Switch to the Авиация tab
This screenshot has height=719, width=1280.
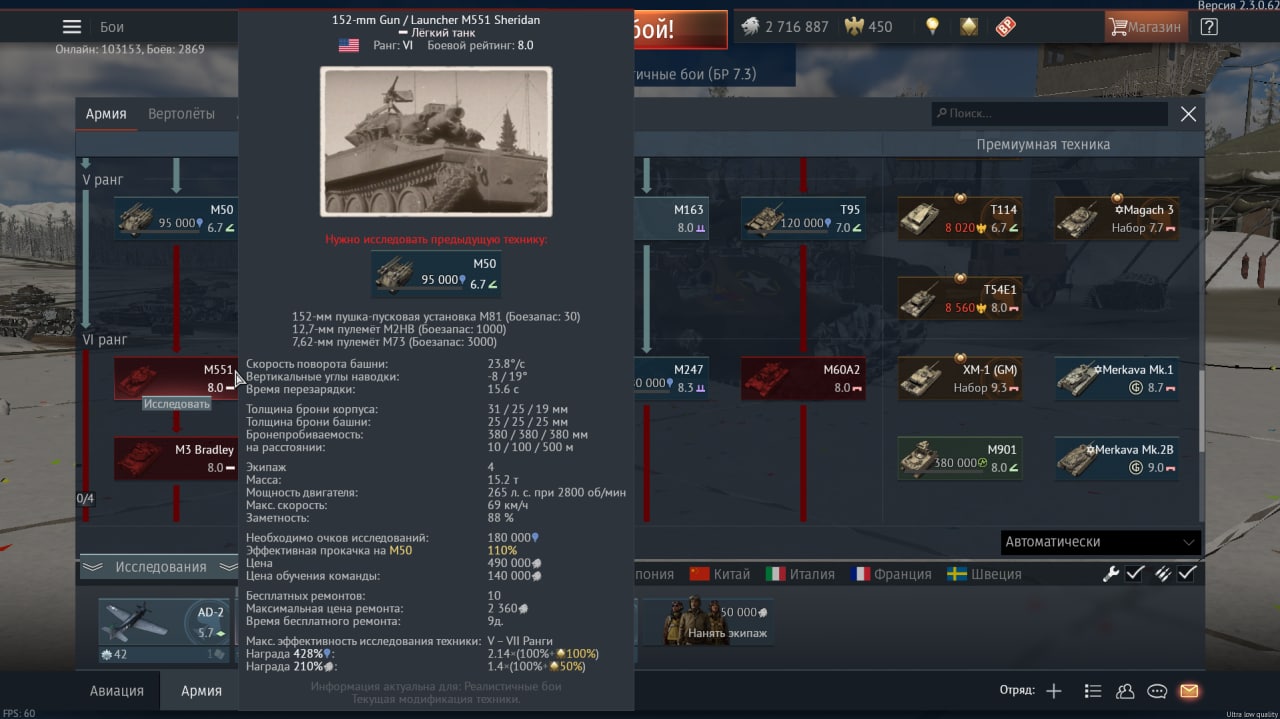coord(117,691)
